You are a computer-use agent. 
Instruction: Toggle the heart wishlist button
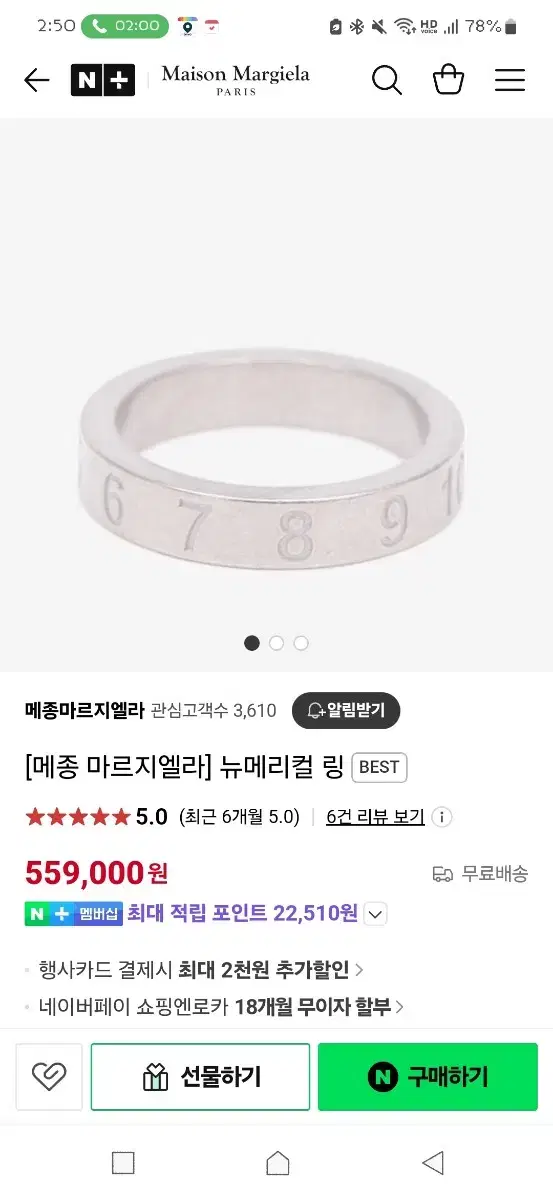pos(49,1077)
